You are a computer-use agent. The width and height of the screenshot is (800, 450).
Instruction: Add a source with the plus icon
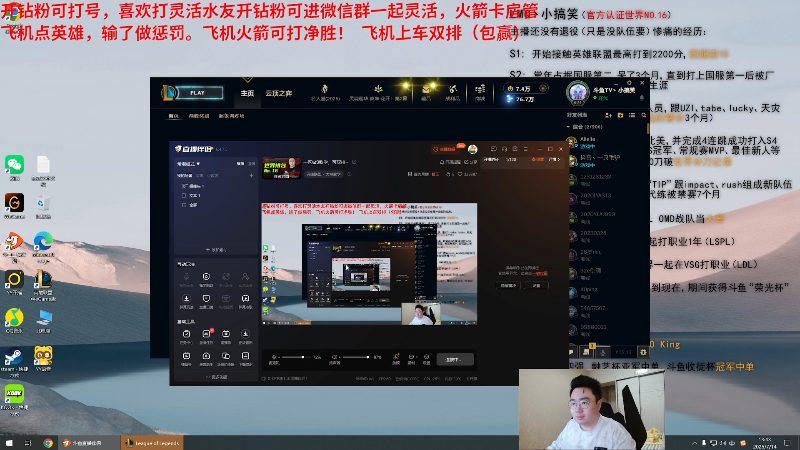click(x=252, y=176)
